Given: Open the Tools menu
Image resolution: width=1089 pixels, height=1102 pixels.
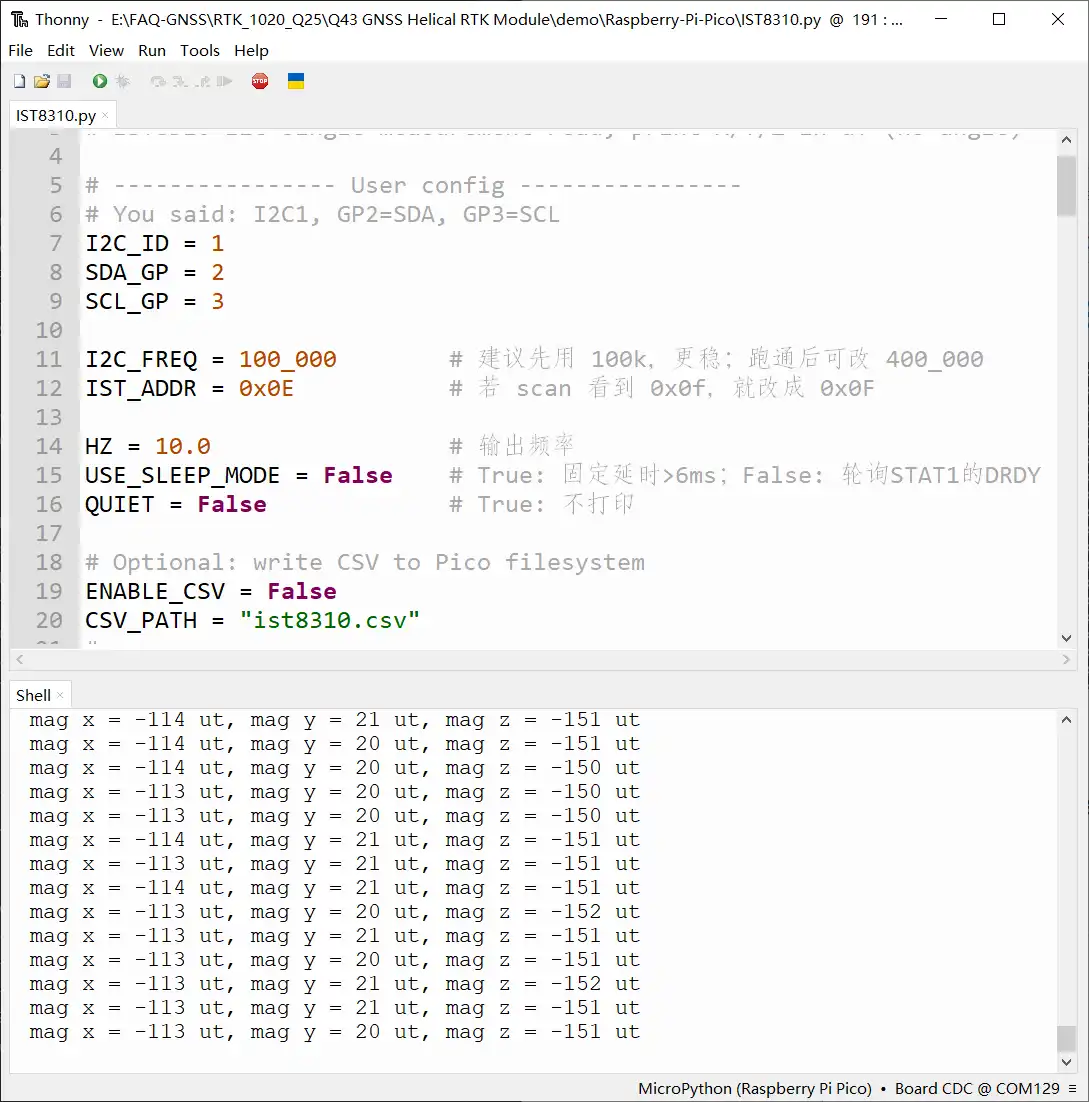Looking at the screenshot, I should (x=199, y=50).
